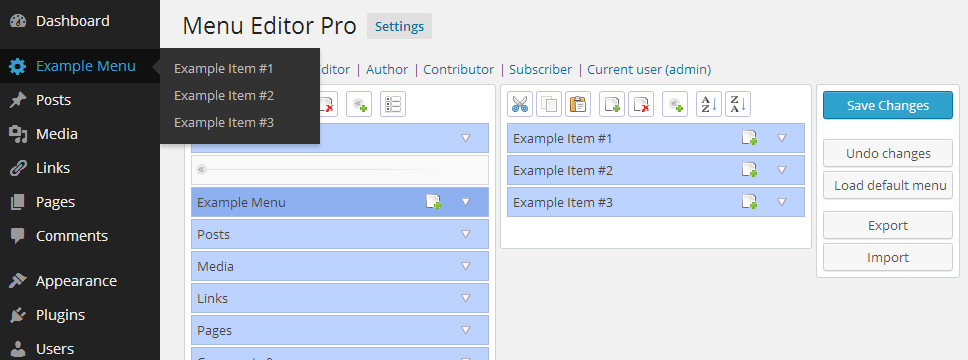Open Comments in admin sidebar
Screen dimensions: 968x360
[x=72, y=236]
